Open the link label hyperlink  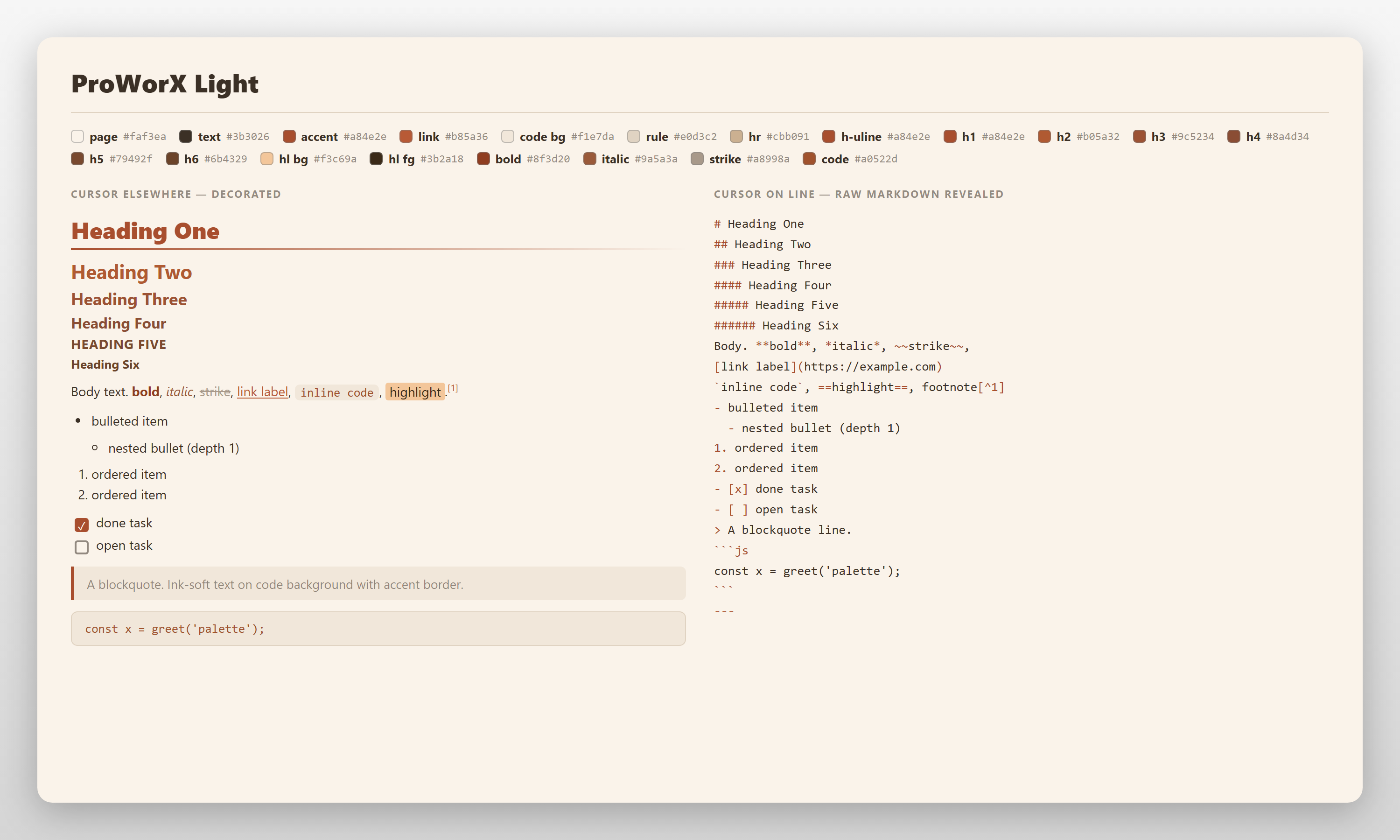(x=263, y=392)
